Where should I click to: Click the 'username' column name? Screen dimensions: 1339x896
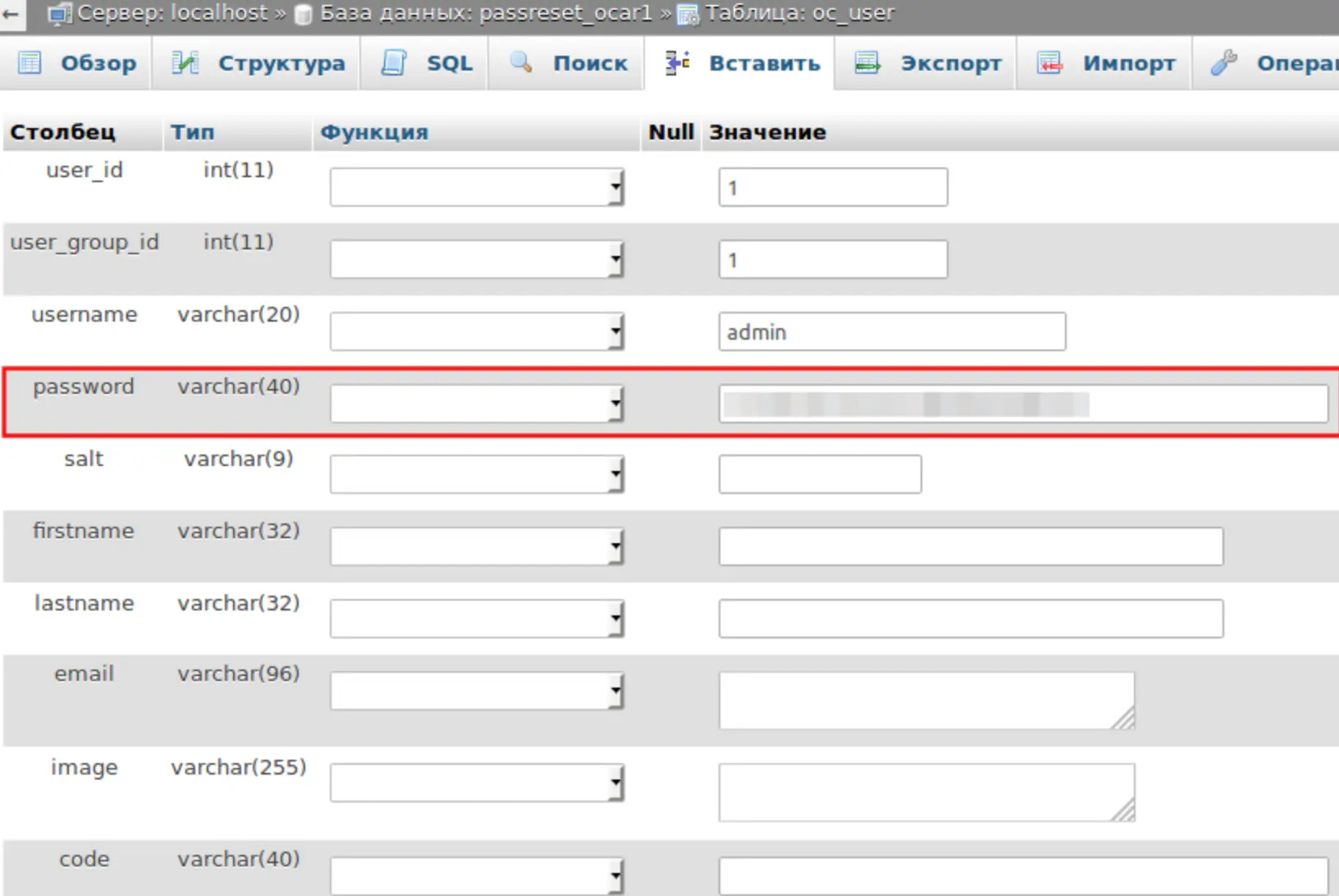(x=84, y=314)
